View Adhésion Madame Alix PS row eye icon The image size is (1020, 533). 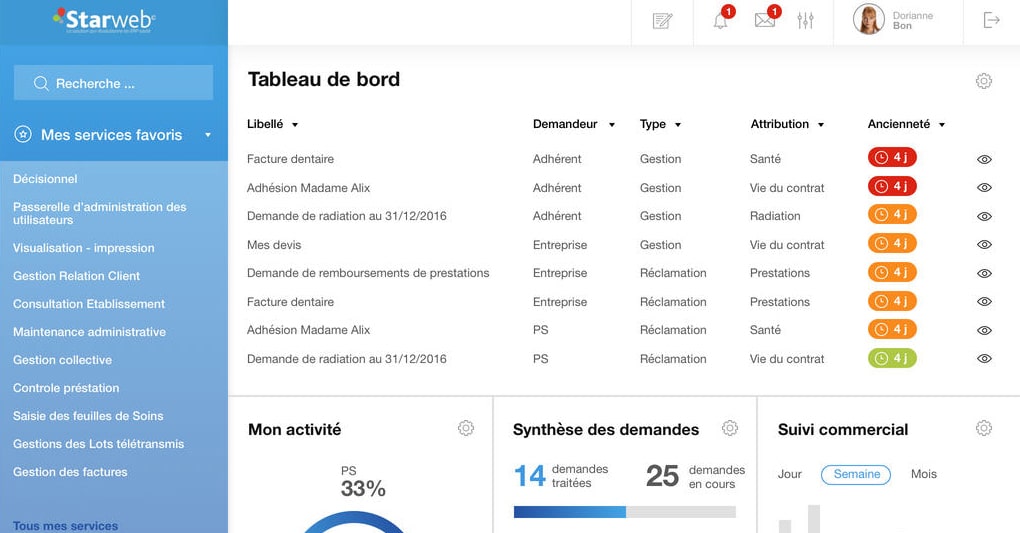click(x=984, y=330)
